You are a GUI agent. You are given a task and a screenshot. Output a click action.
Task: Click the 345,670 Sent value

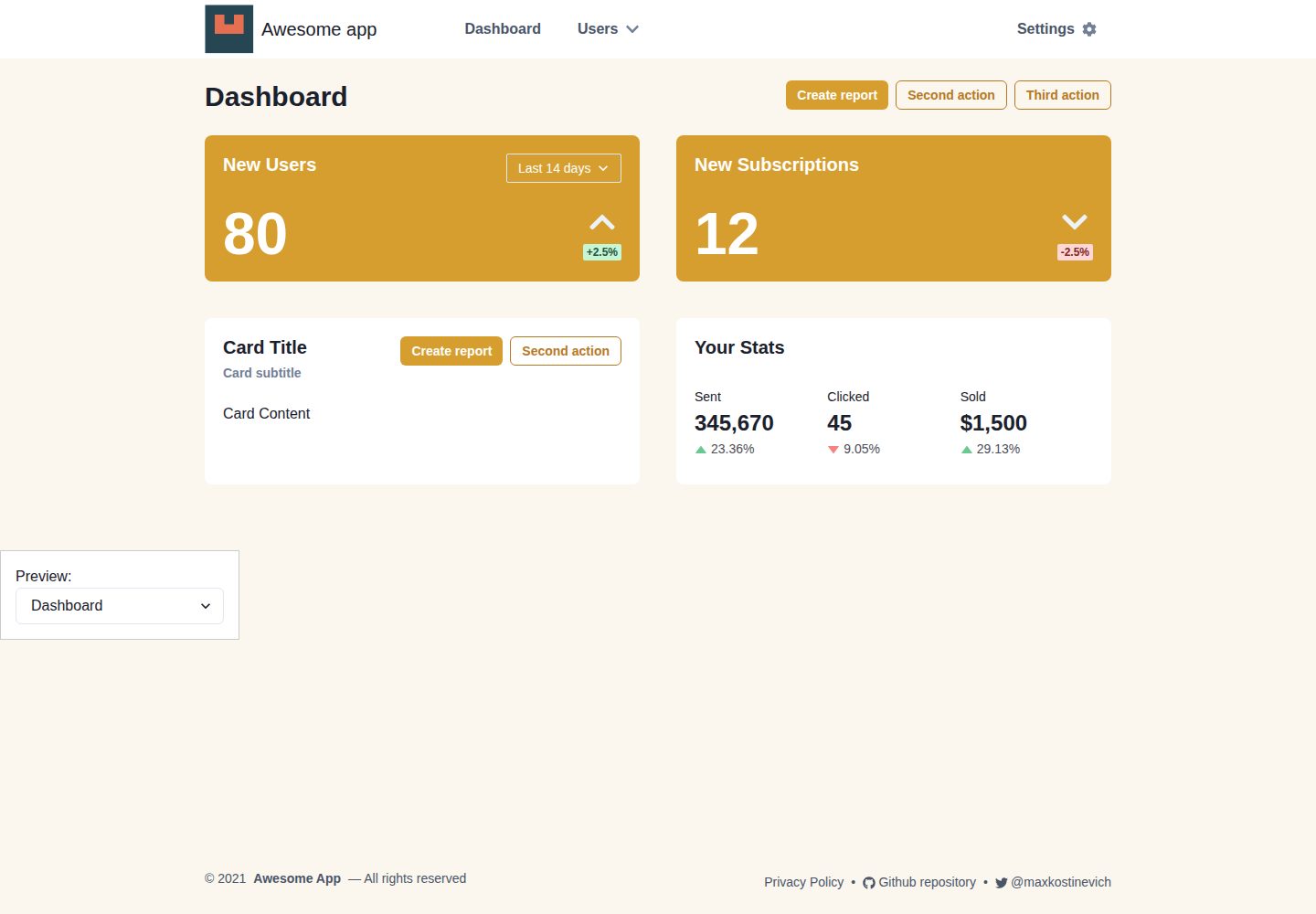734,423
